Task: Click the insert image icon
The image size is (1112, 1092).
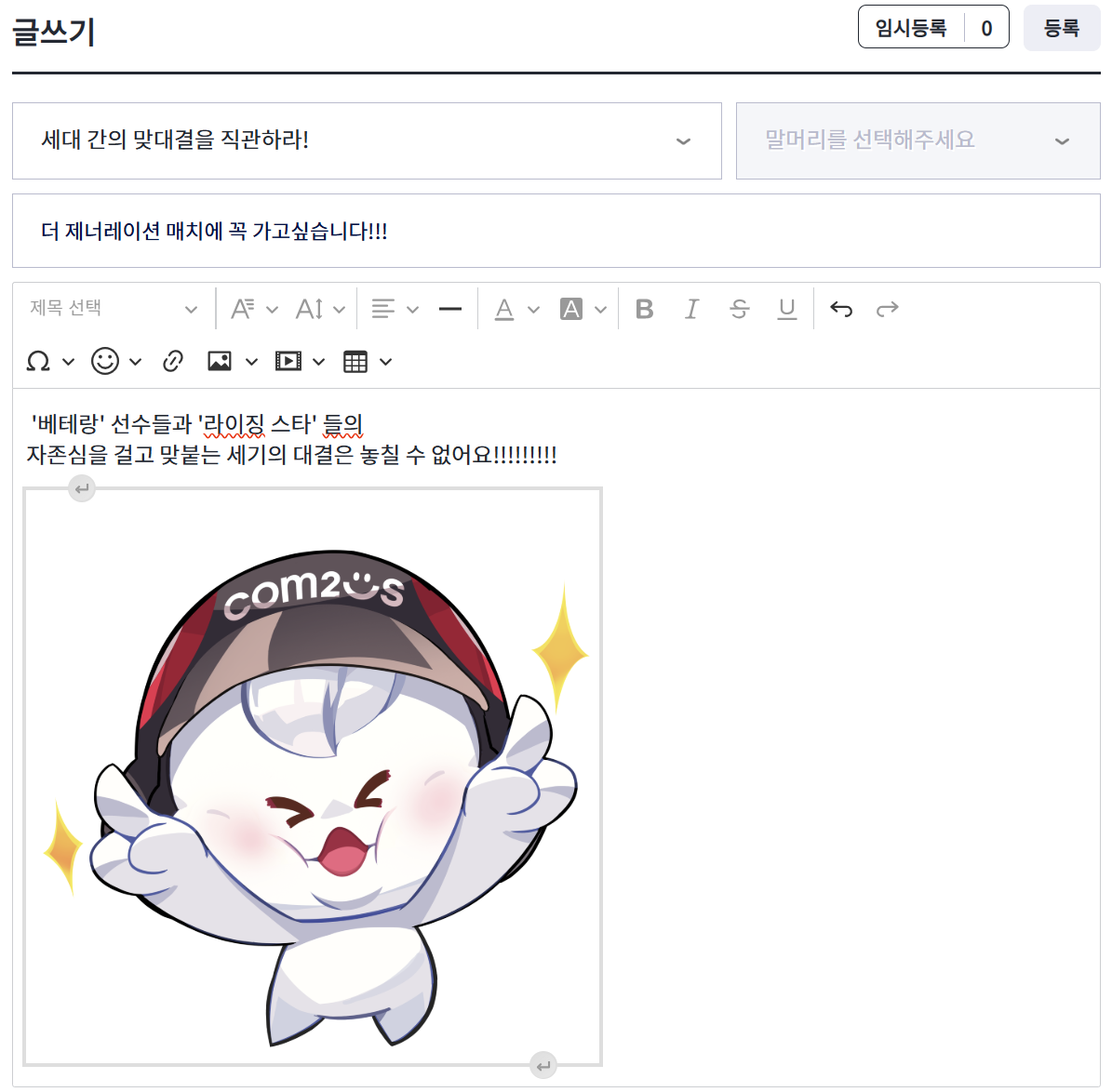Action: [220, 361]
